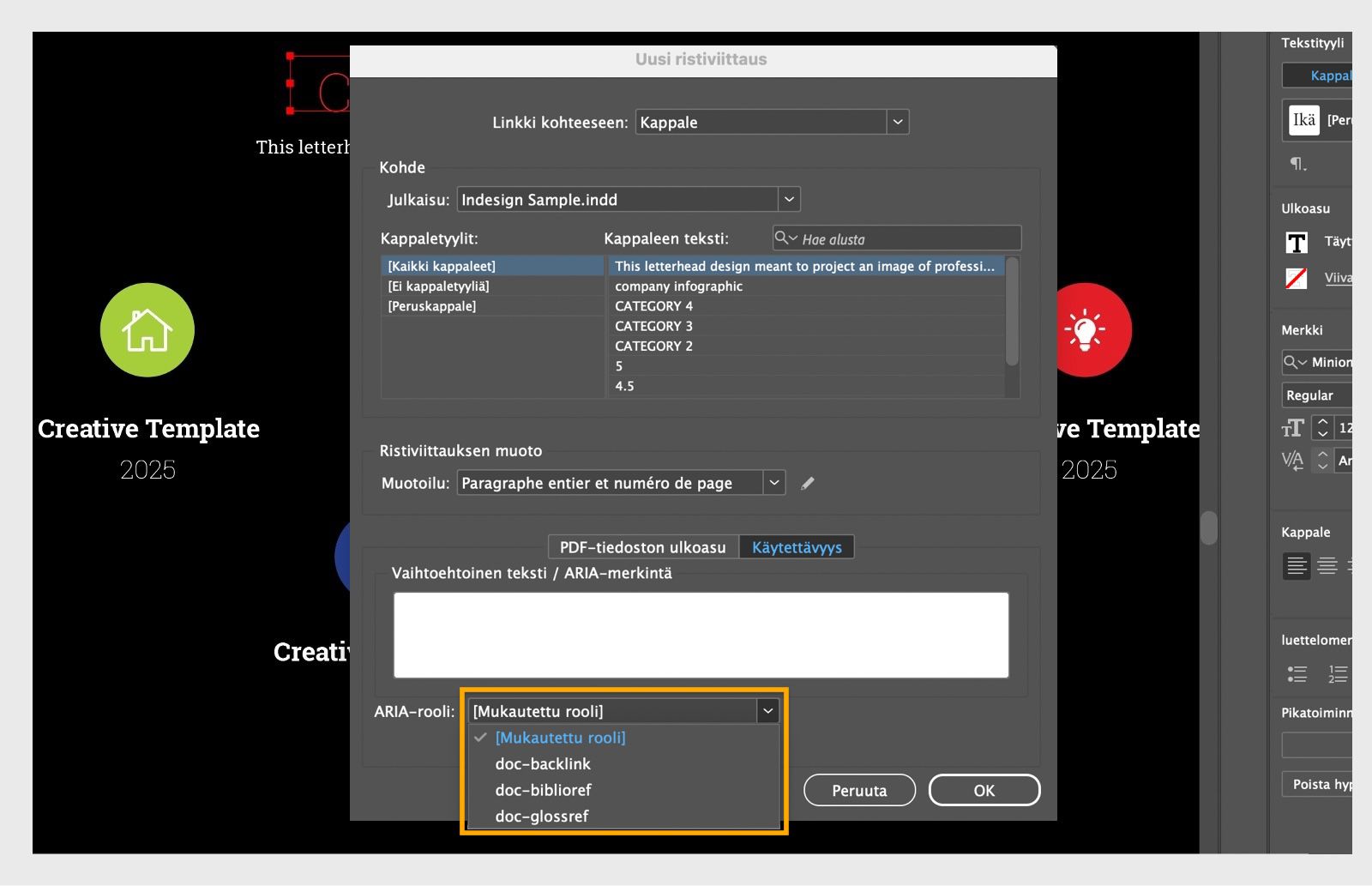
Task: Click the pencil icon beside Muotoilu
Action: [808, 484]
